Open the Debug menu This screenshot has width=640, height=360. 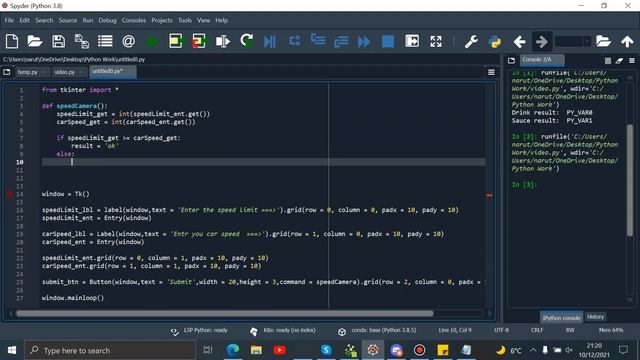[107, 20]
